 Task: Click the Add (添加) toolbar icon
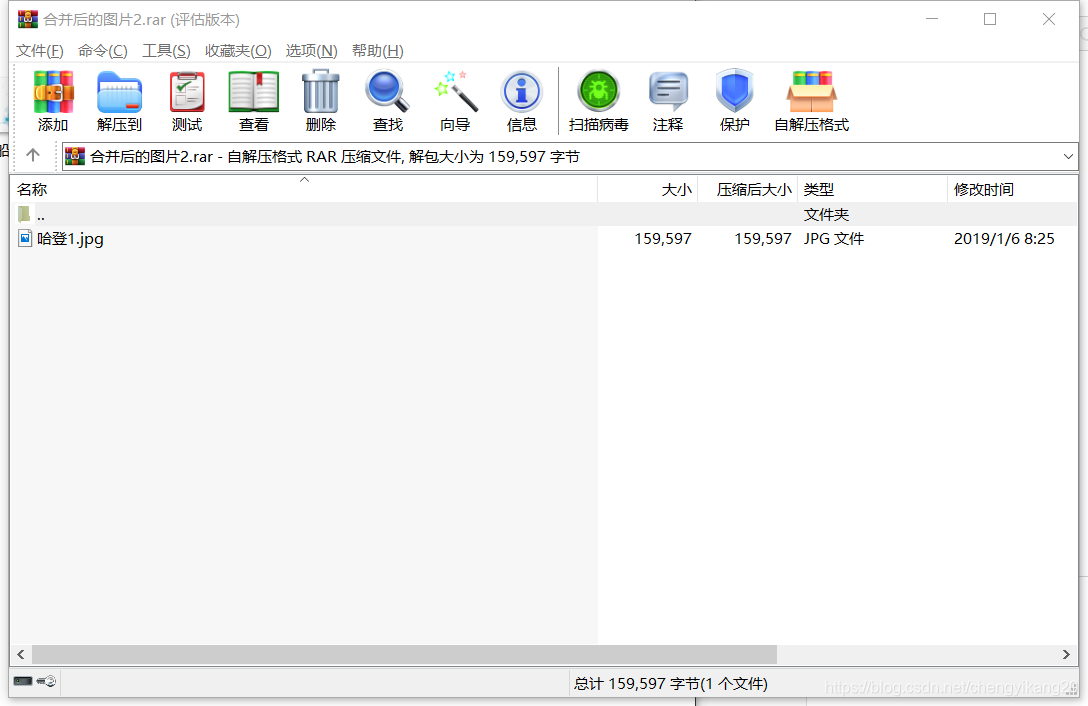[53, 101]
